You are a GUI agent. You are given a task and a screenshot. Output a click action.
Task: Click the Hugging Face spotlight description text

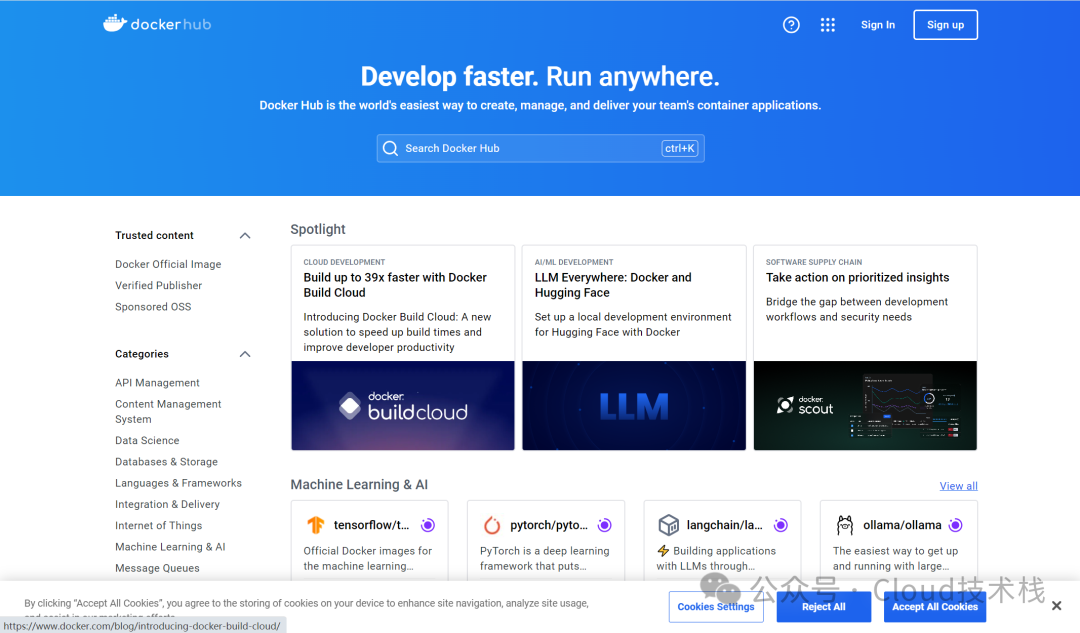point(633,324)
